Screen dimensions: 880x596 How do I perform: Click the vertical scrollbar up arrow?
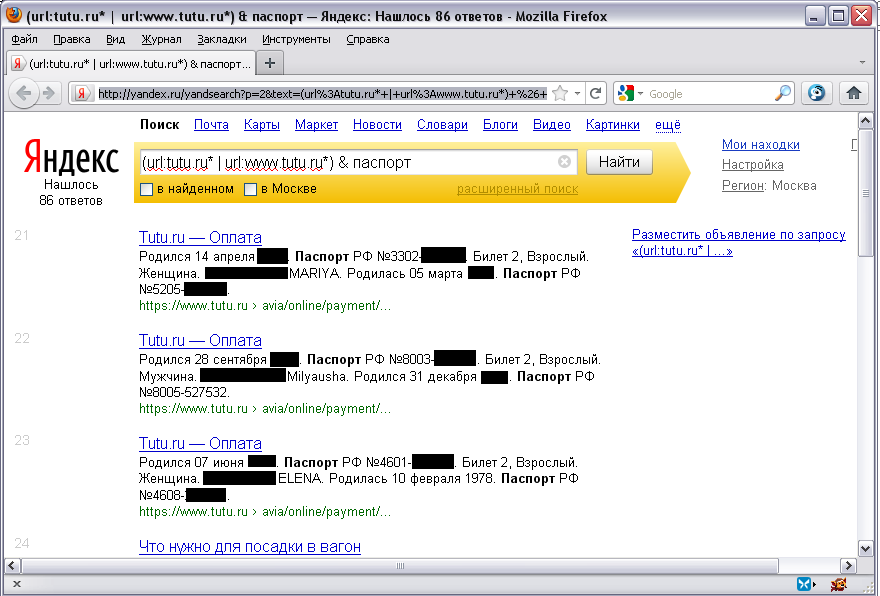coord(865,121)
